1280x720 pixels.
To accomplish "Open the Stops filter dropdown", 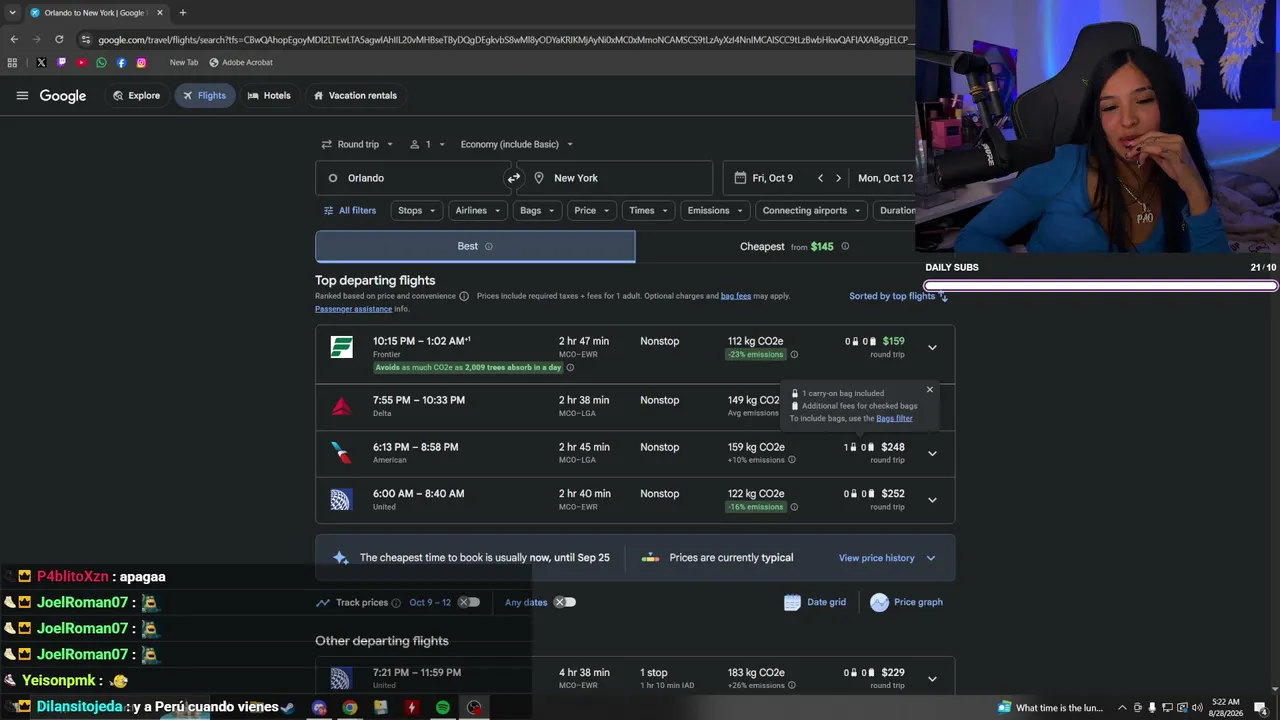I will (x=417, y=211).
